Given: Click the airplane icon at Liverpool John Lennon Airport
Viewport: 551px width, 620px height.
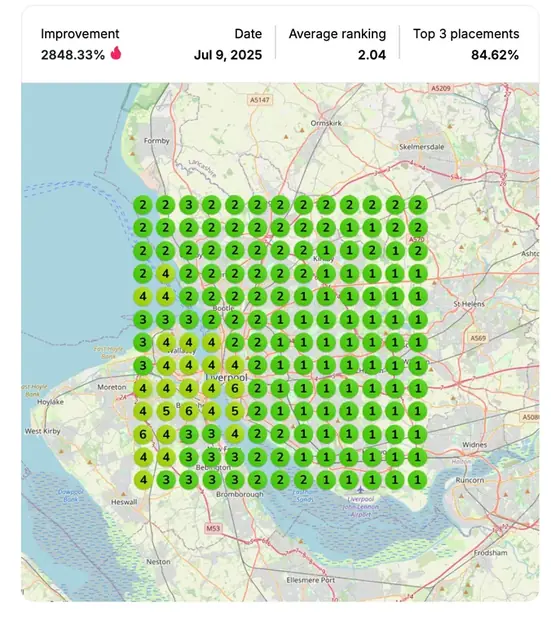Looking at the screenshot, I should coord(360,490).
